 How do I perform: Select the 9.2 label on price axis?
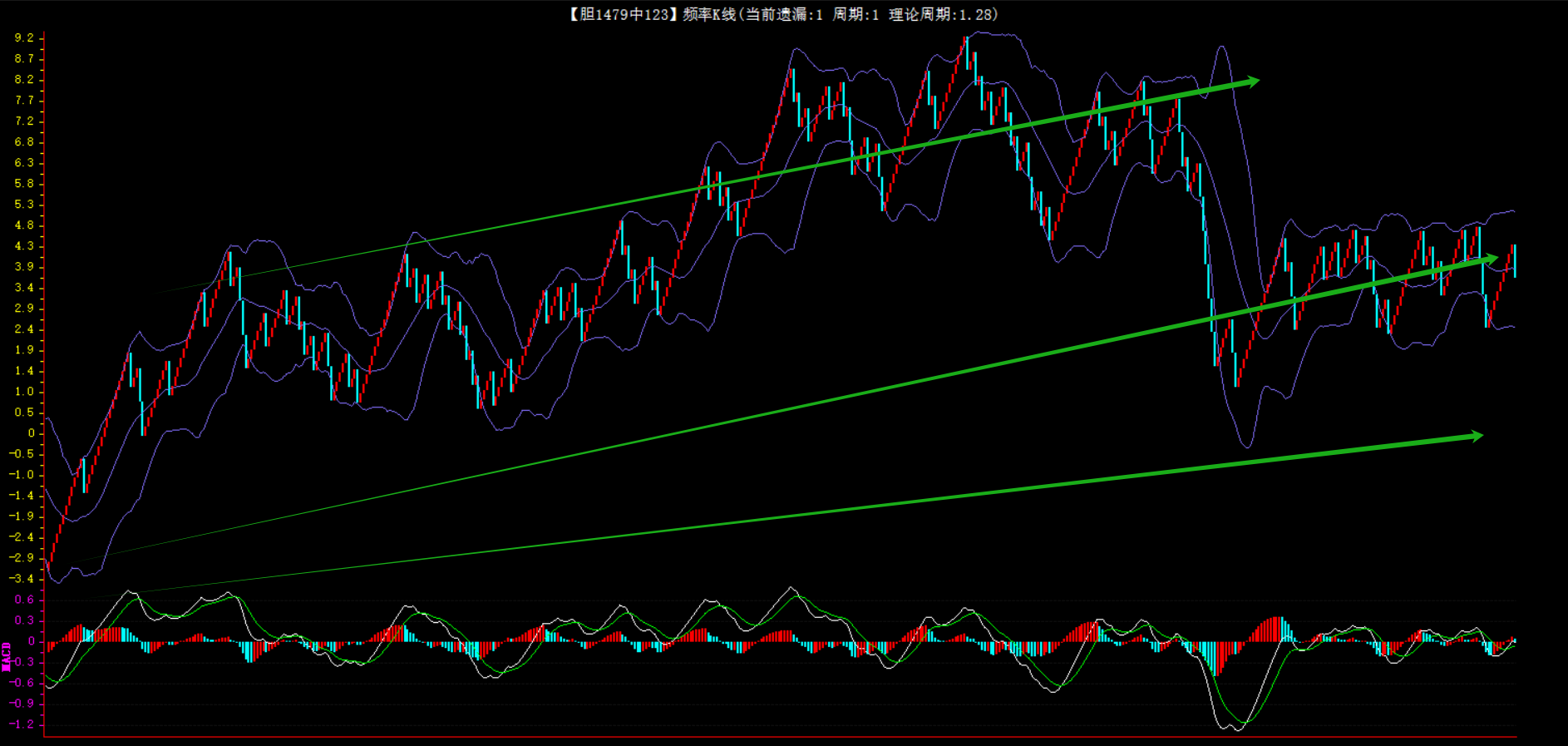(24, 38)
